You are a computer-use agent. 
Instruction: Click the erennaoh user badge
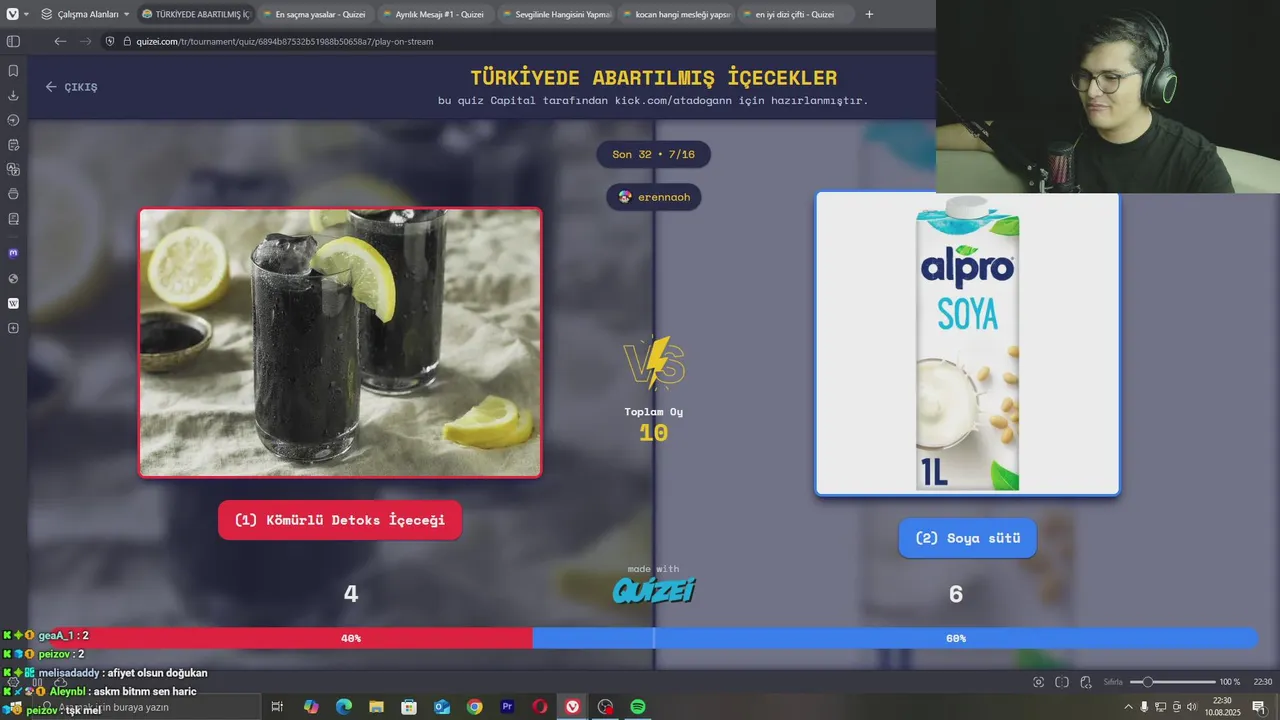654,197
